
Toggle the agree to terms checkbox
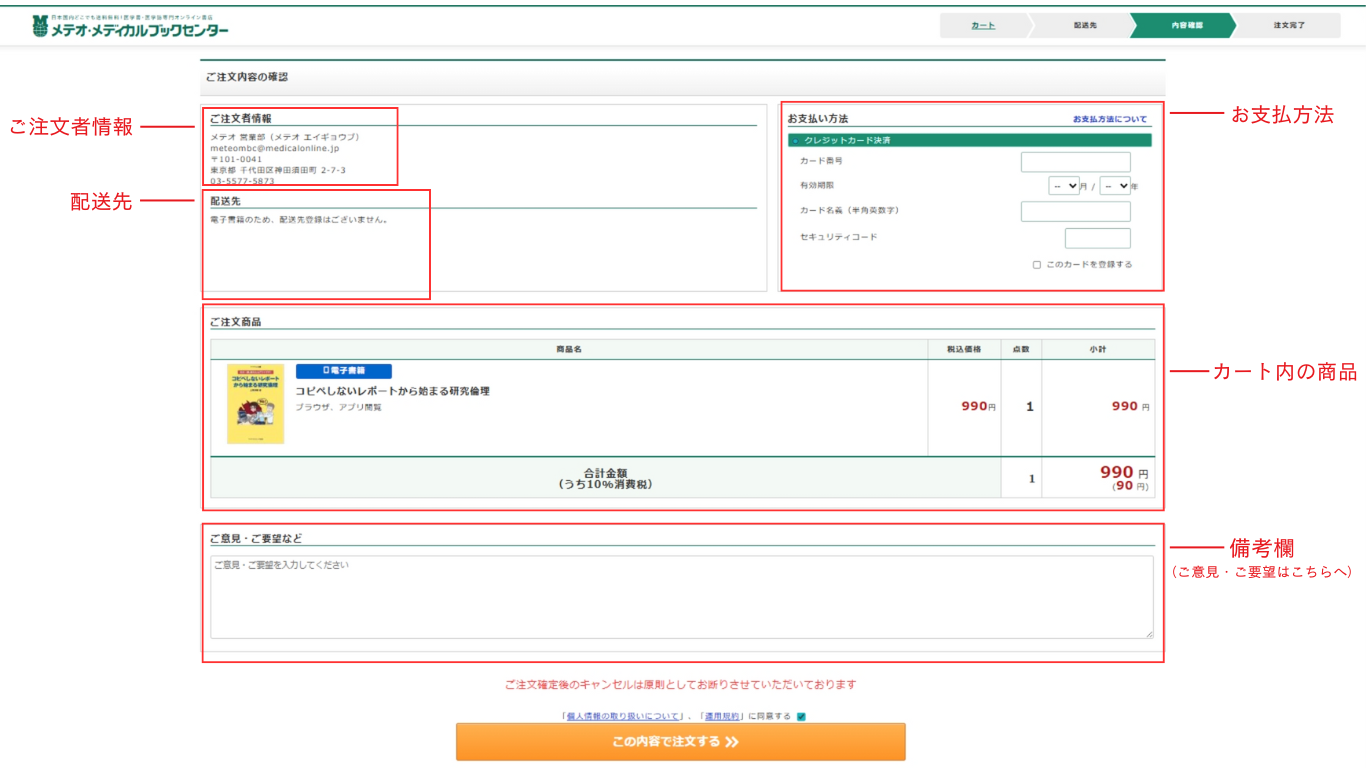click(801, 716)
